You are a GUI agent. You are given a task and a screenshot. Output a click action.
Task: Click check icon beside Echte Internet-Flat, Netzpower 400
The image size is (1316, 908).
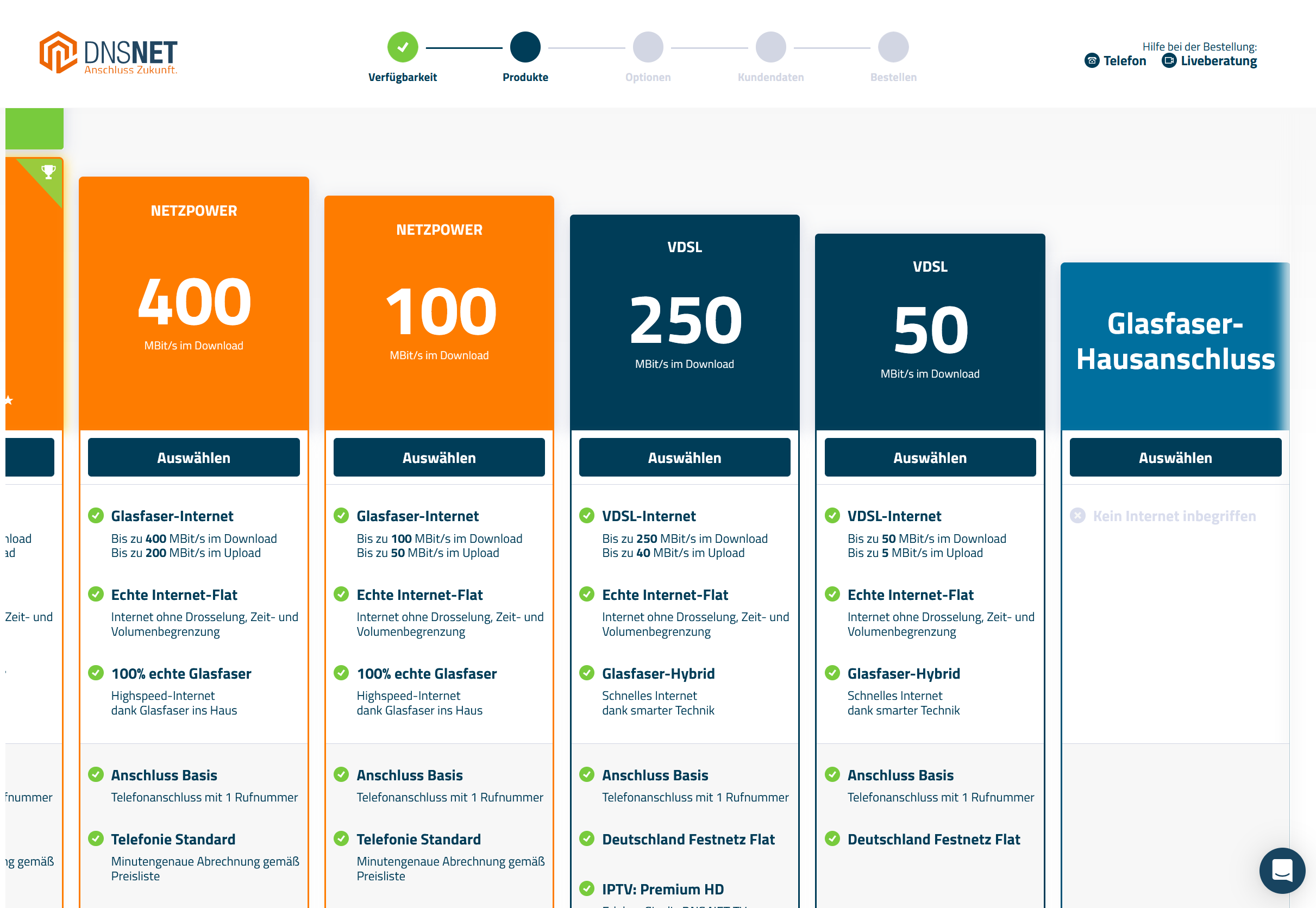pos(96,594)
